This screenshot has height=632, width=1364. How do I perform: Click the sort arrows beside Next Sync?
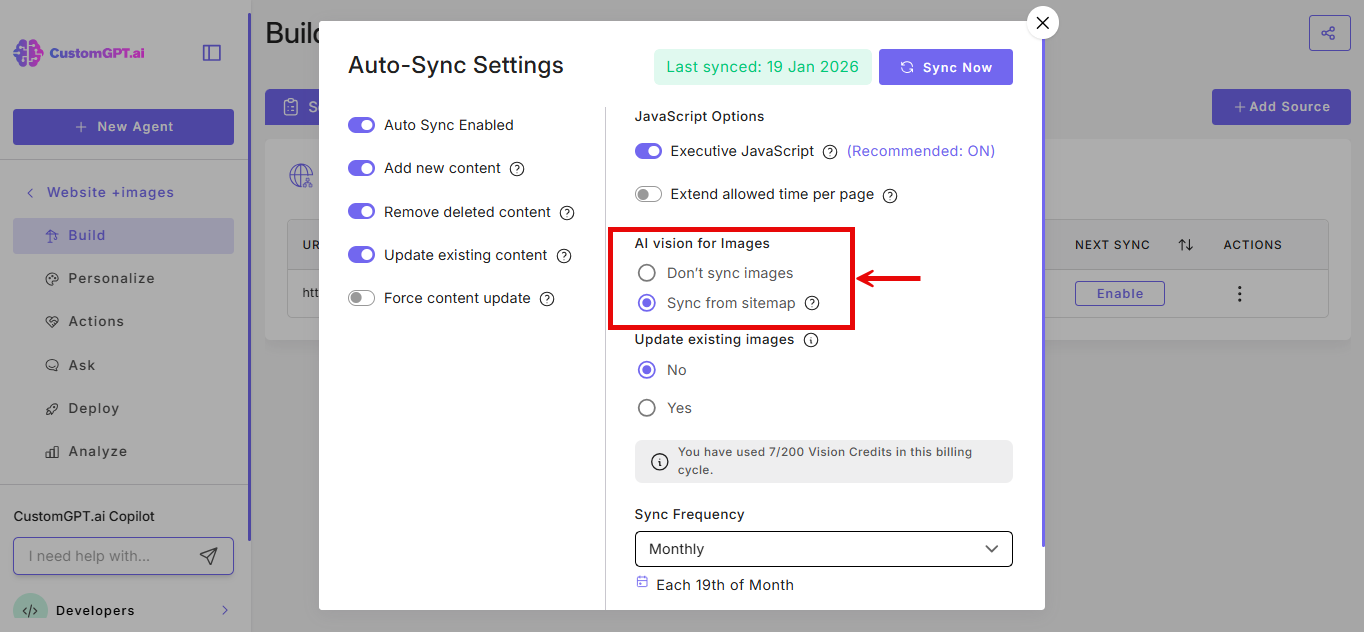tap(1185, 245)
